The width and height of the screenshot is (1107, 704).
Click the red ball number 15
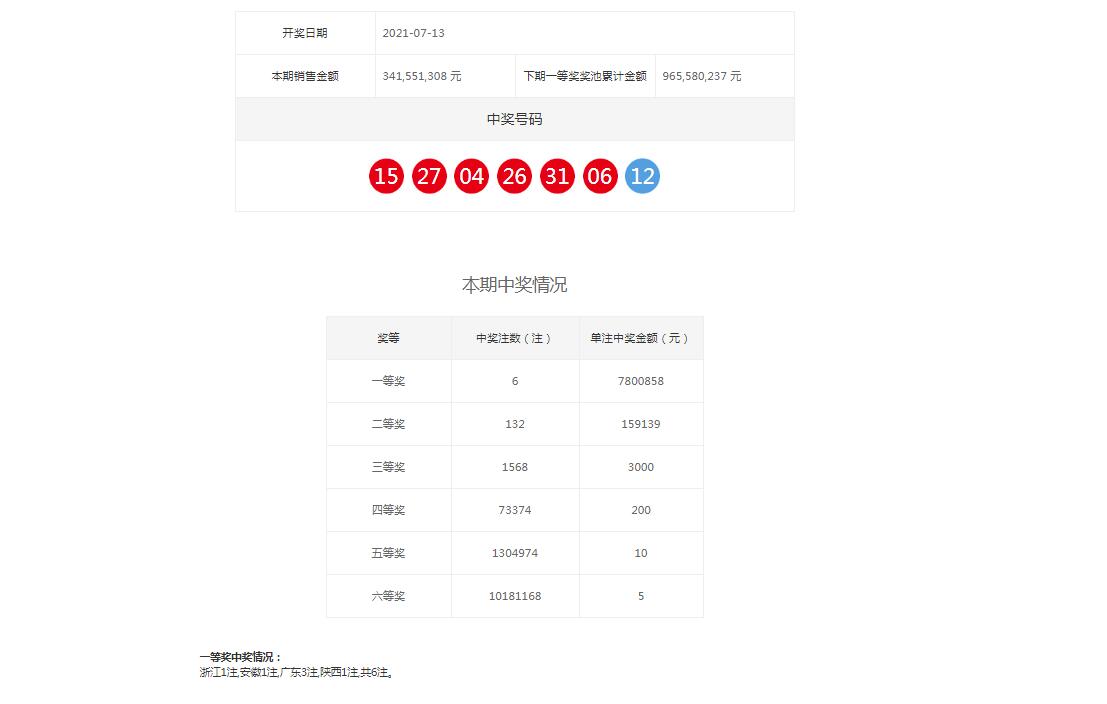pos(386,176)
